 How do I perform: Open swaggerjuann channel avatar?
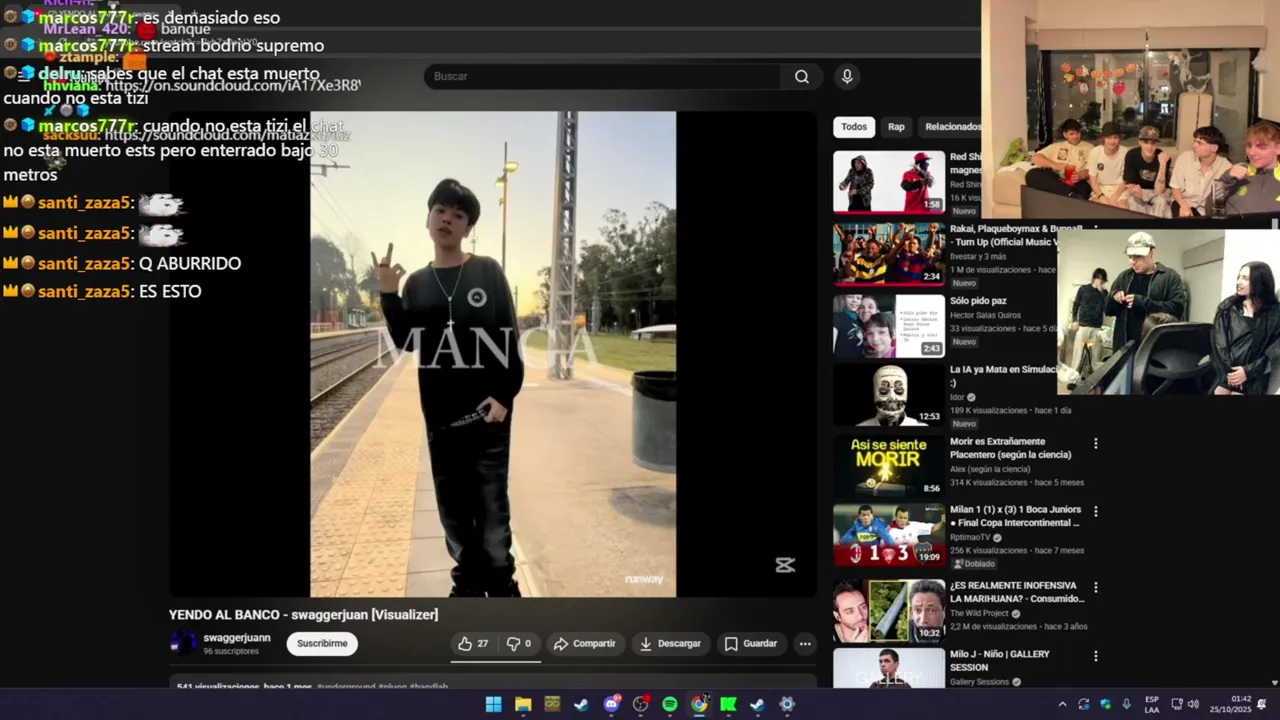[183, 643]
